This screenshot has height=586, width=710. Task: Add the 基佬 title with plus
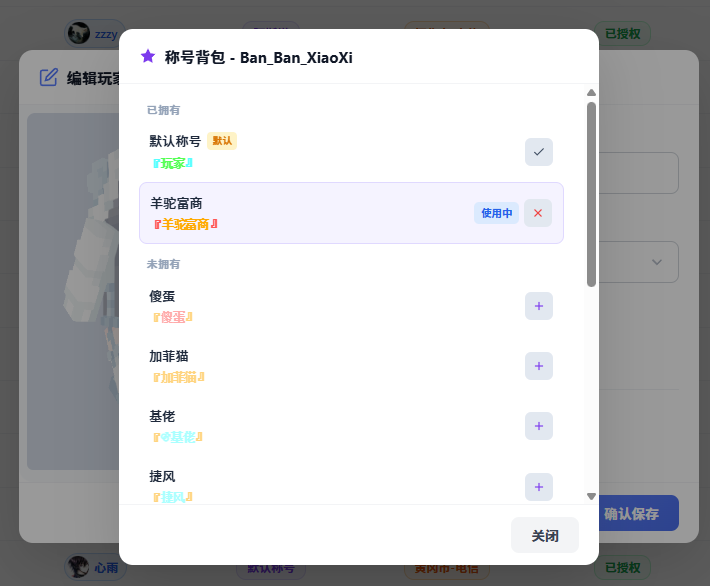538,426
